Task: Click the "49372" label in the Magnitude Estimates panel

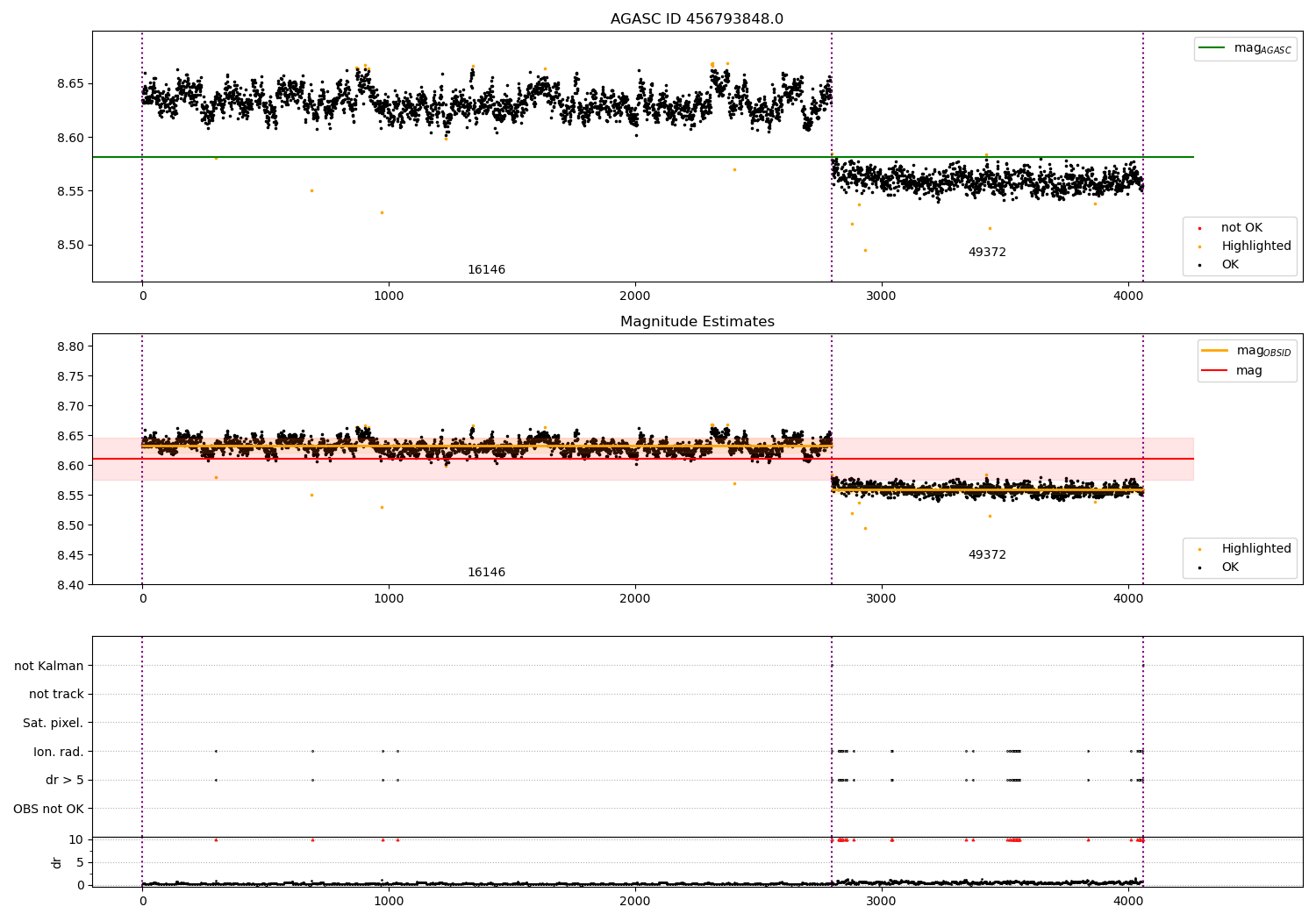Action: (987, 555)
